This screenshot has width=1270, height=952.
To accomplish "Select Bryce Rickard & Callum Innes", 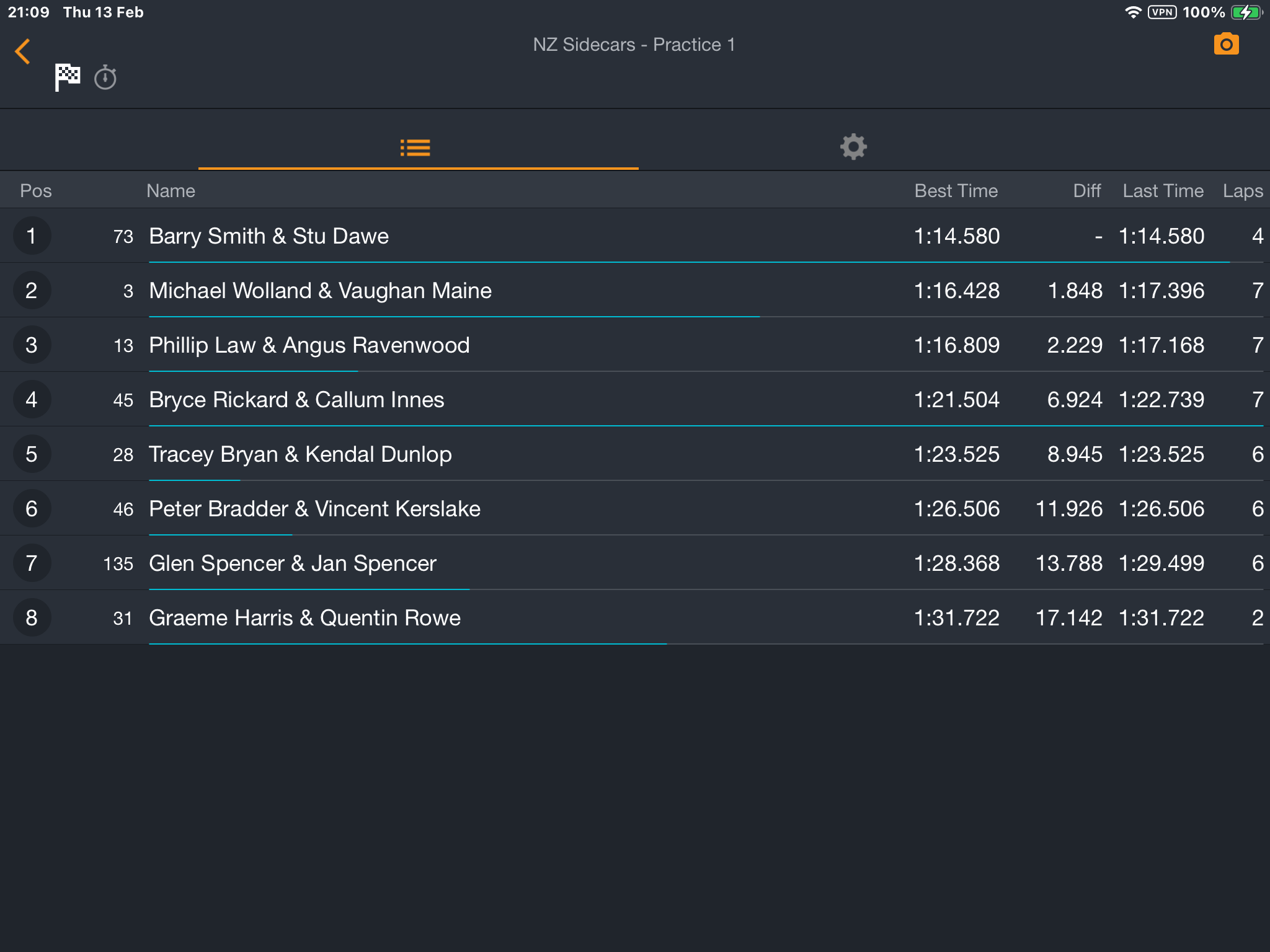I will coord(635,399).
